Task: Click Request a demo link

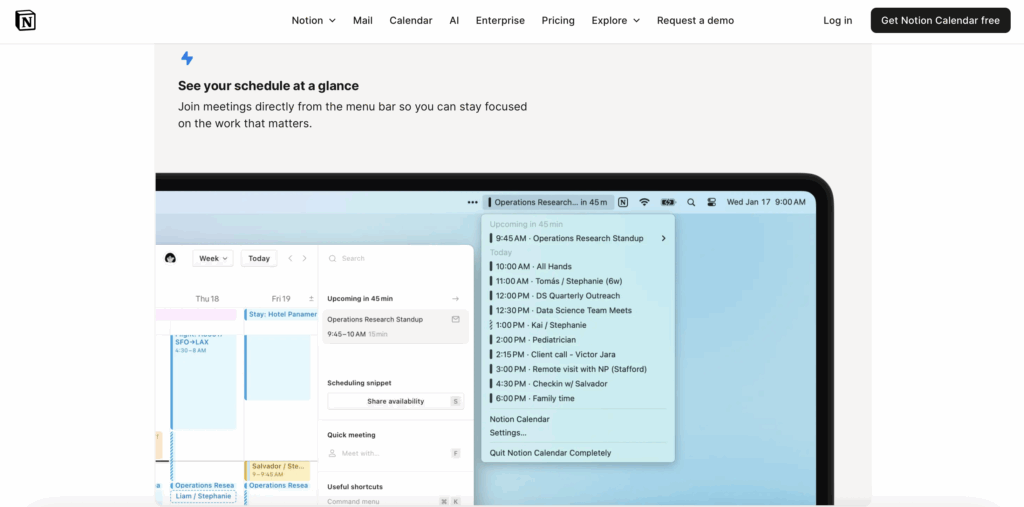Action: [696, 20]
